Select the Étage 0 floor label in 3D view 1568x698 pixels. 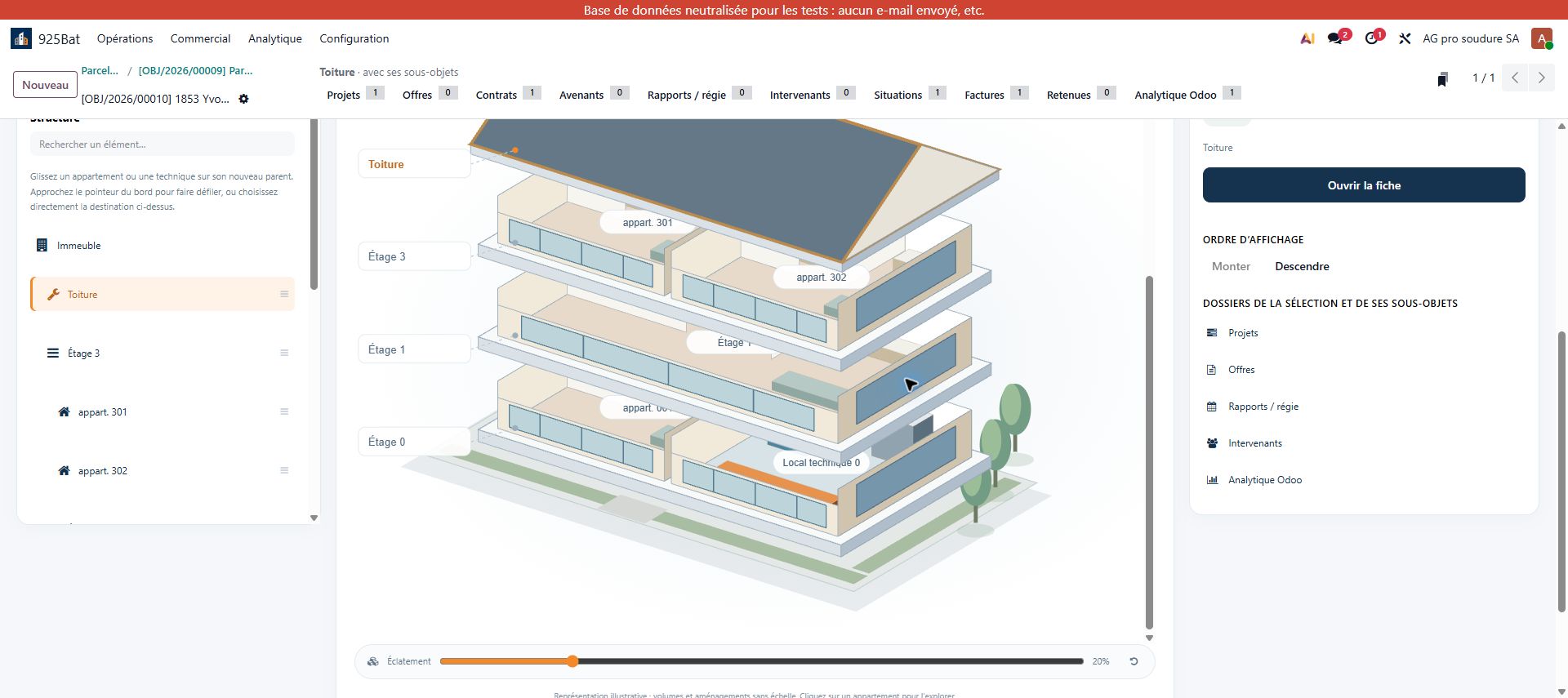(414, 442)
